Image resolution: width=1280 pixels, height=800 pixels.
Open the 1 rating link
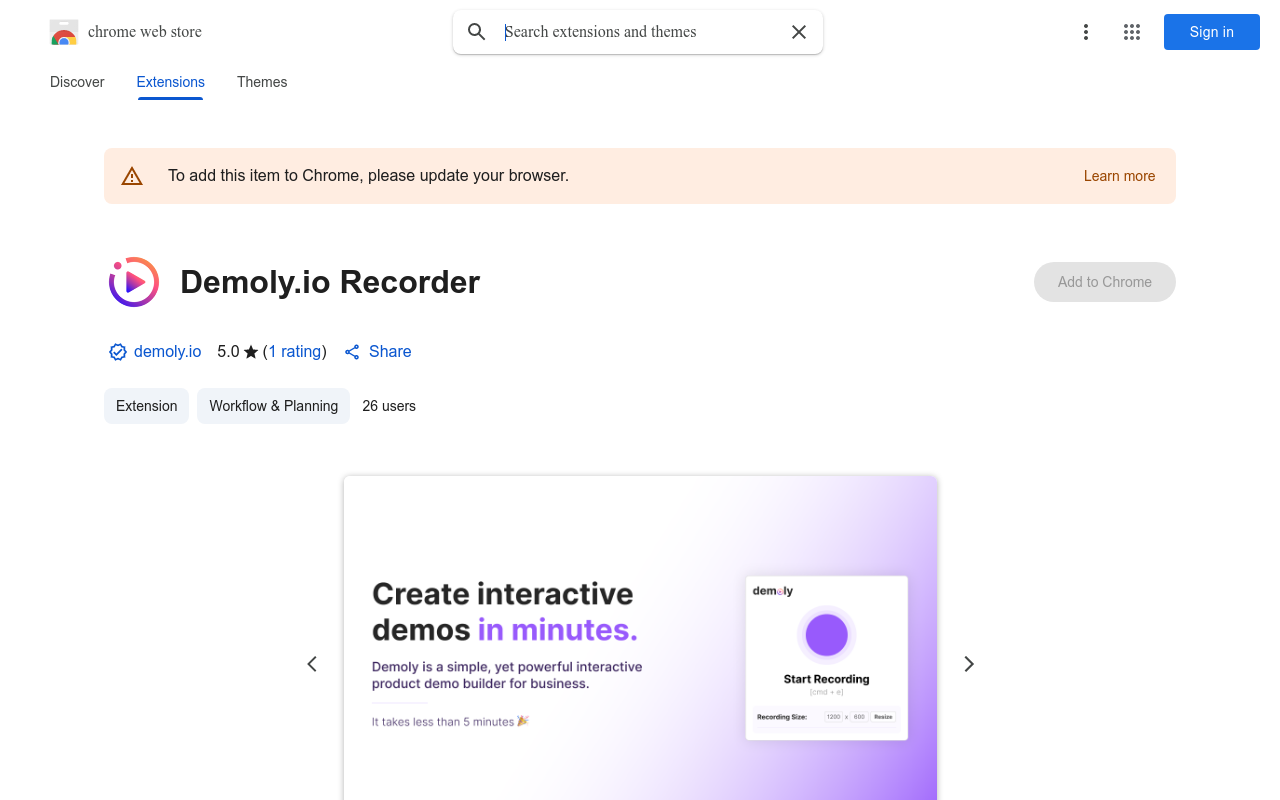coord(295,352)
